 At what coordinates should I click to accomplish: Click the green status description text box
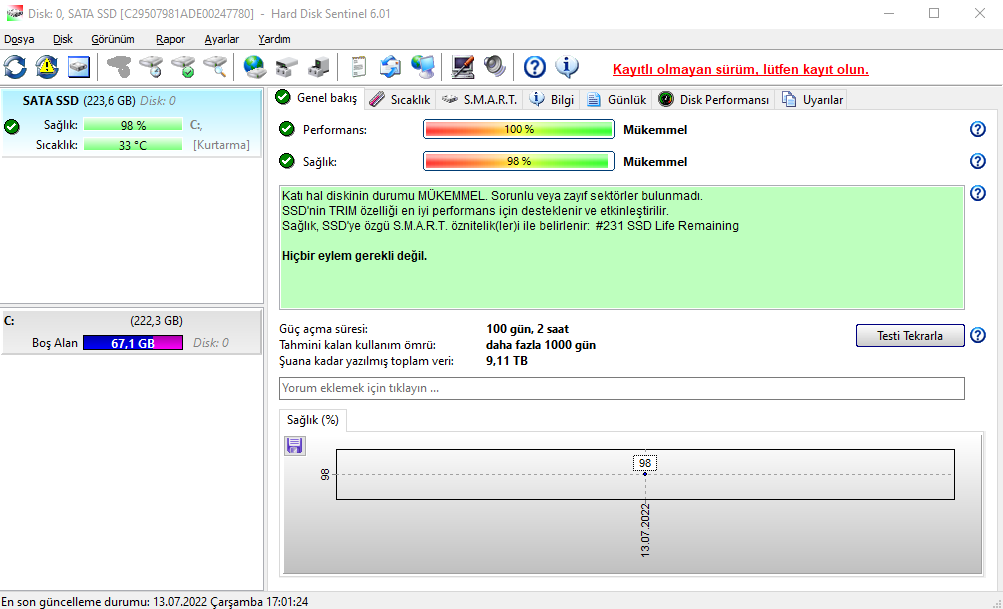tap(622, 248)
